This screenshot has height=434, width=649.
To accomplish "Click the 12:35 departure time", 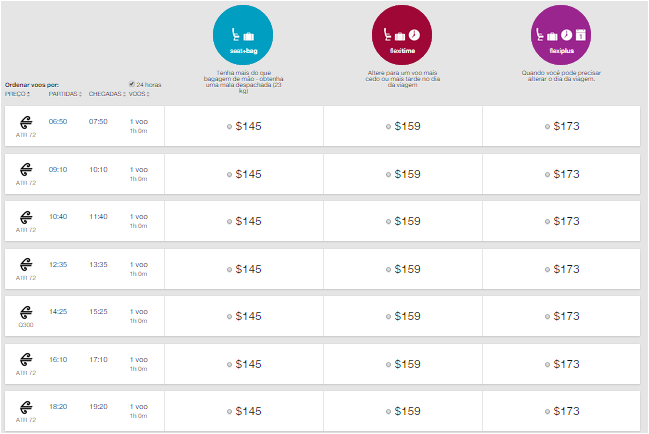I will coord(58,264).
